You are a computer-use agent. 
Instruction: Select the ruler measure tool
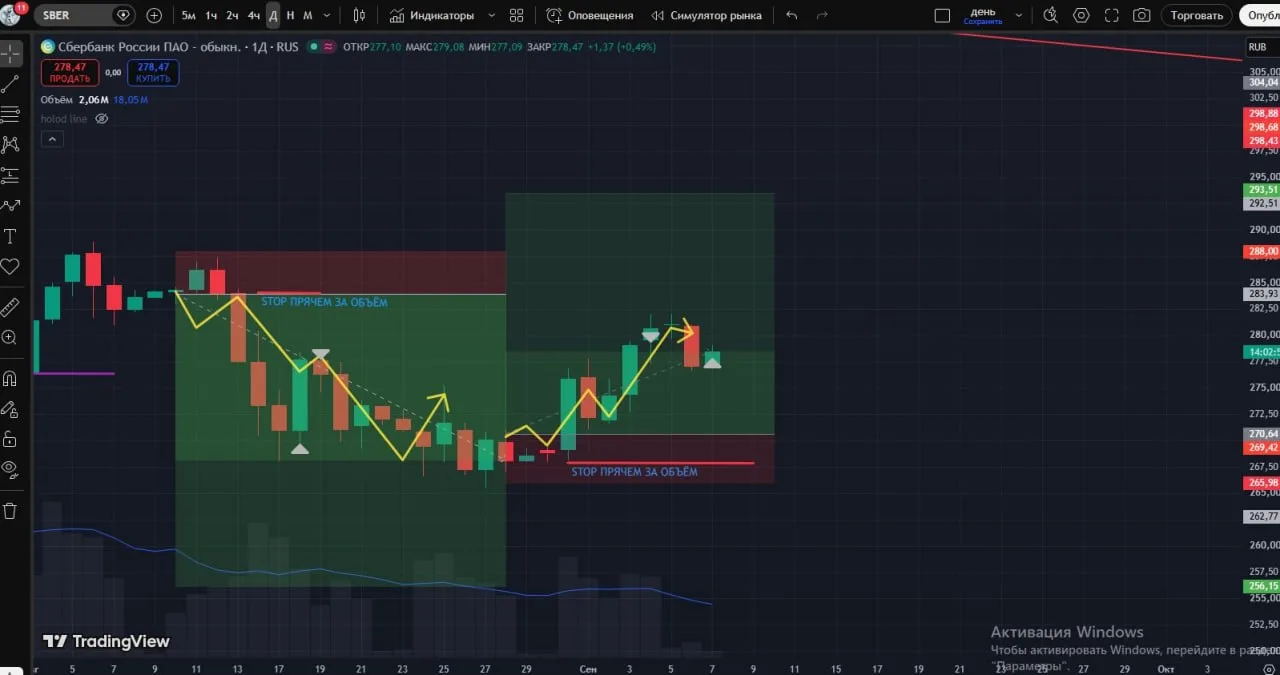[x=10, y=306]
